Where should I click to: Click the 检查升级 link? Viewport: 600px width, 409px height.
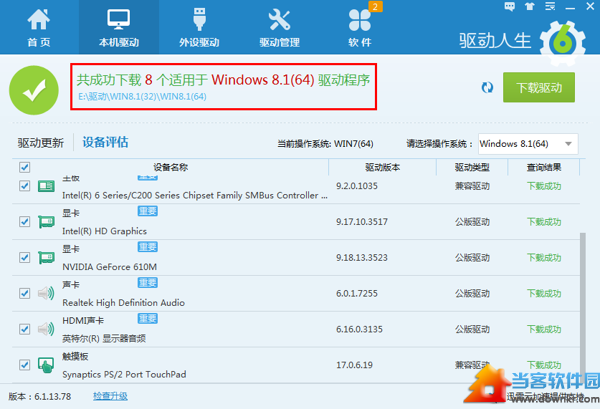pos(111,396)
